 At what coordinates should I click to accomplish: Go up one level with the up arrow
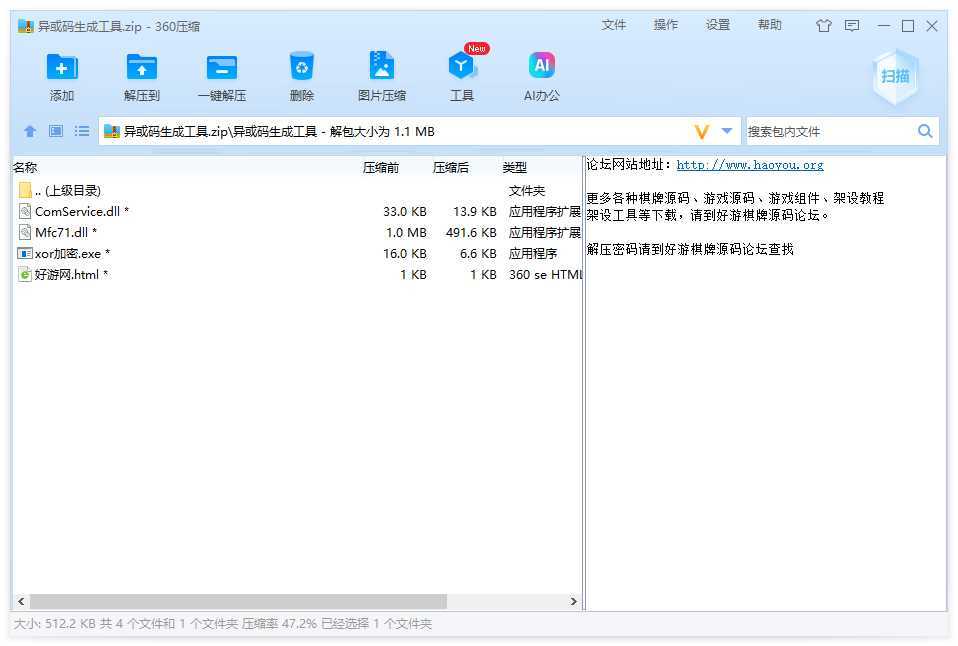(30, 131)
